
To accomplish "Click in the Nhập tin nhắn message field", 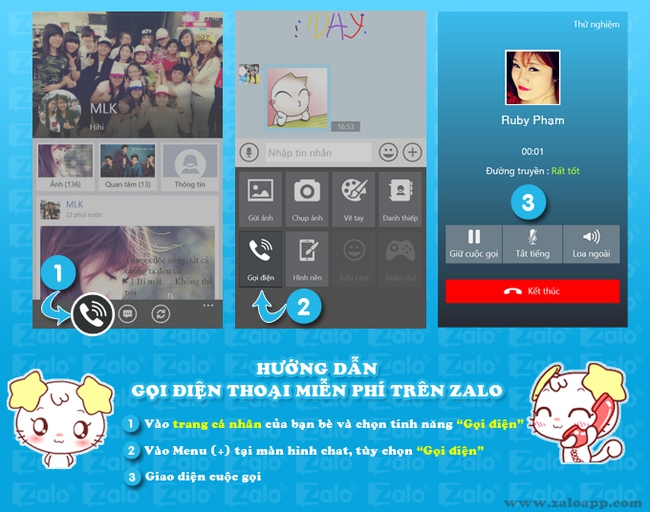I will tap(318, 153).
